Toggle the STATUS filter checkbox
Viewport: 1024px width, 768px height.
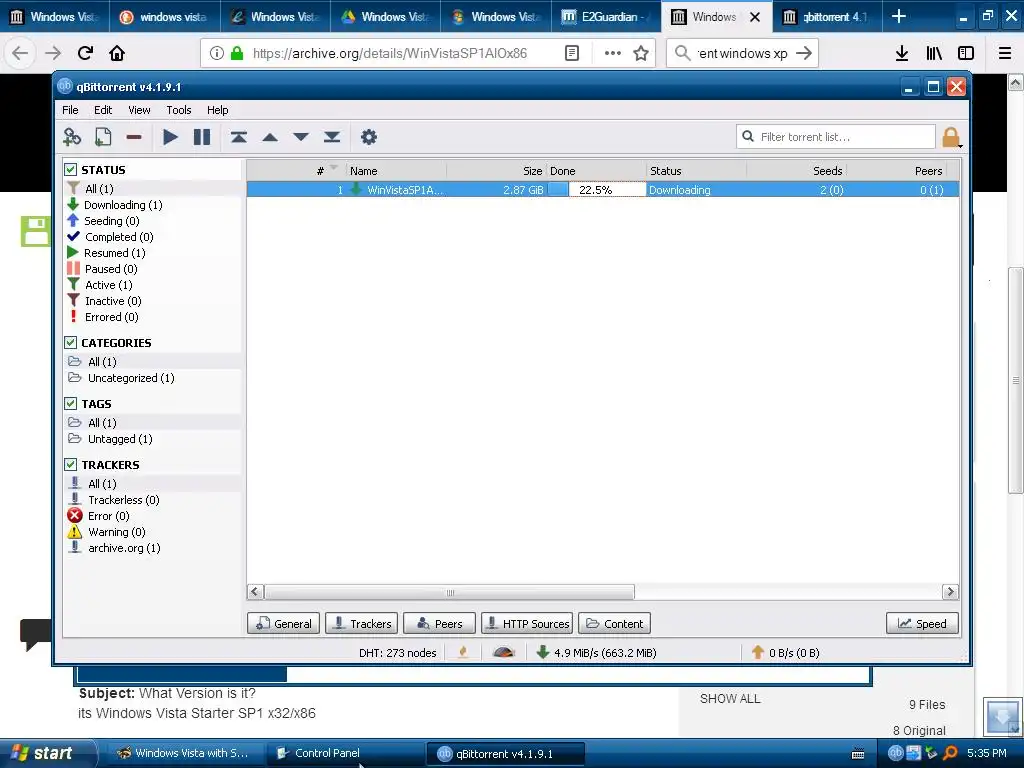(71, 170)
